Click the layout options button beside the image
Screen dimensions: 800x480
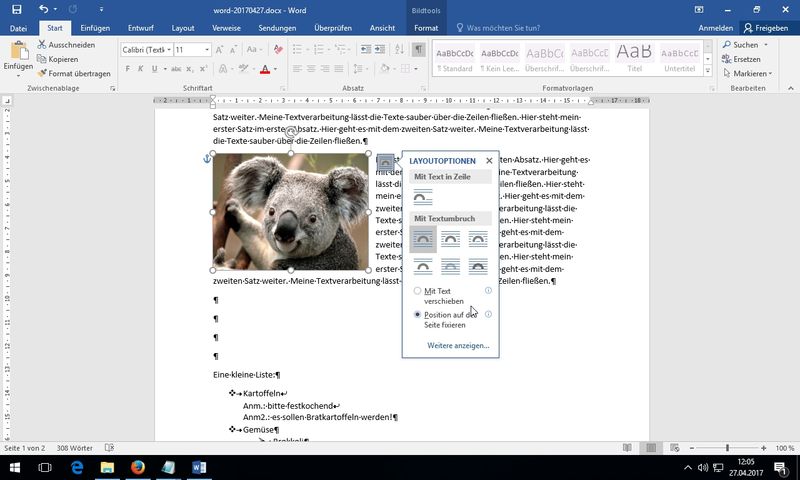point(385,162)
